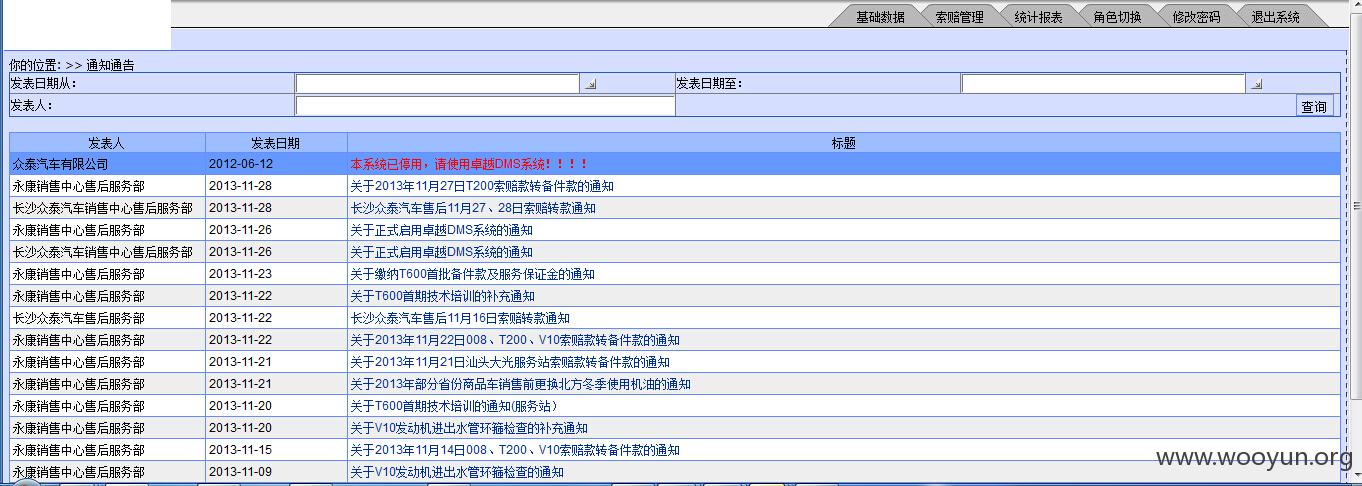
Task: Open date picker for 发表日期从
Action: tap(590, 84)
